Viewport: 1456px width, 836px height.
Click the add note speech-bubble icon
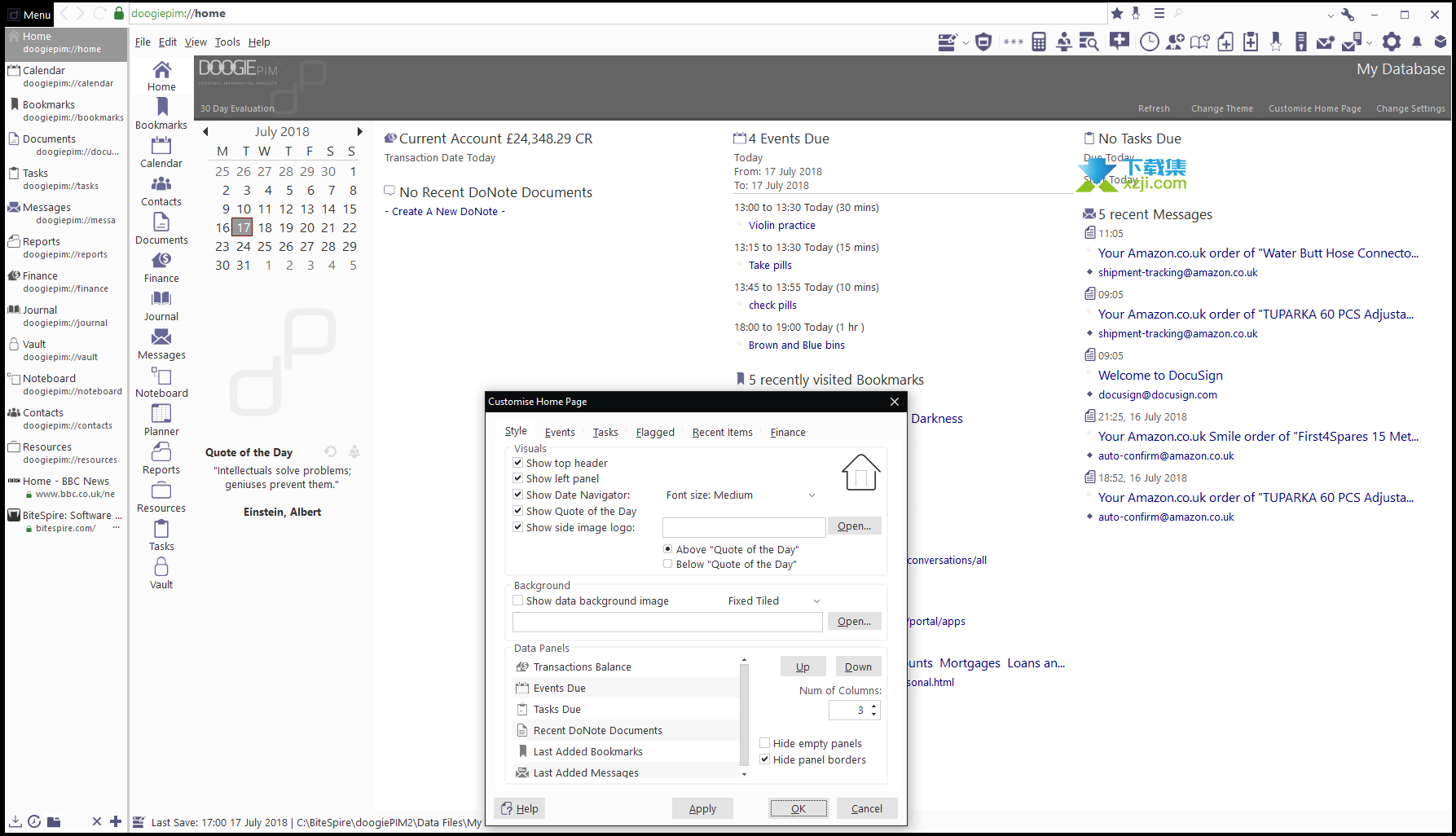[x=1119, y=41]
